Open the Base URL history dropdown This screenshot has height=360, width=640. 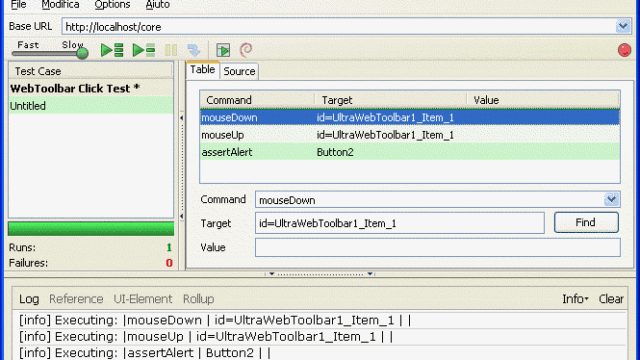click(623, 27)
